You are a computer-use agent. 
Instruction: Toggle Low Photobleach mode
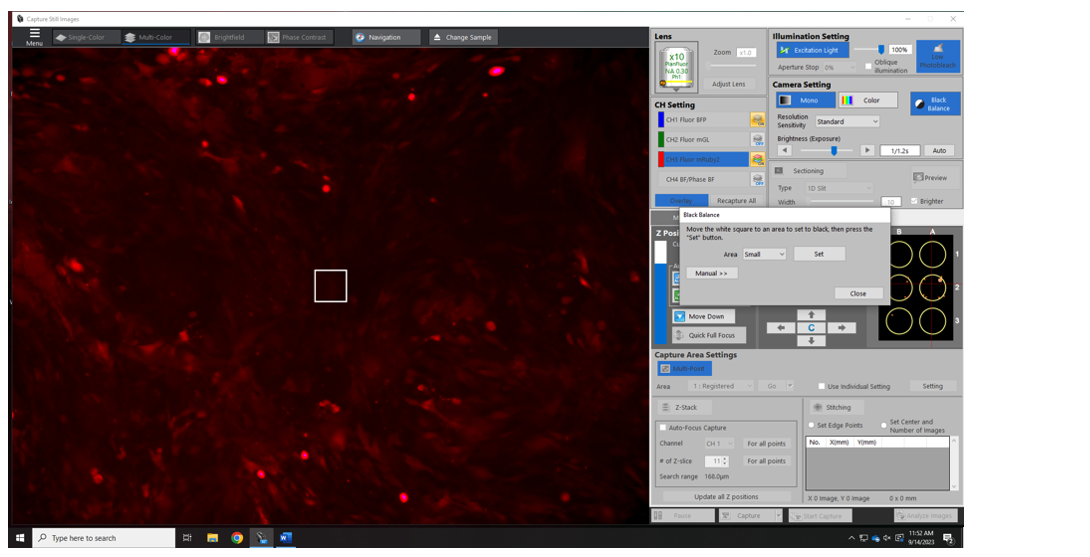pos(938,57)
